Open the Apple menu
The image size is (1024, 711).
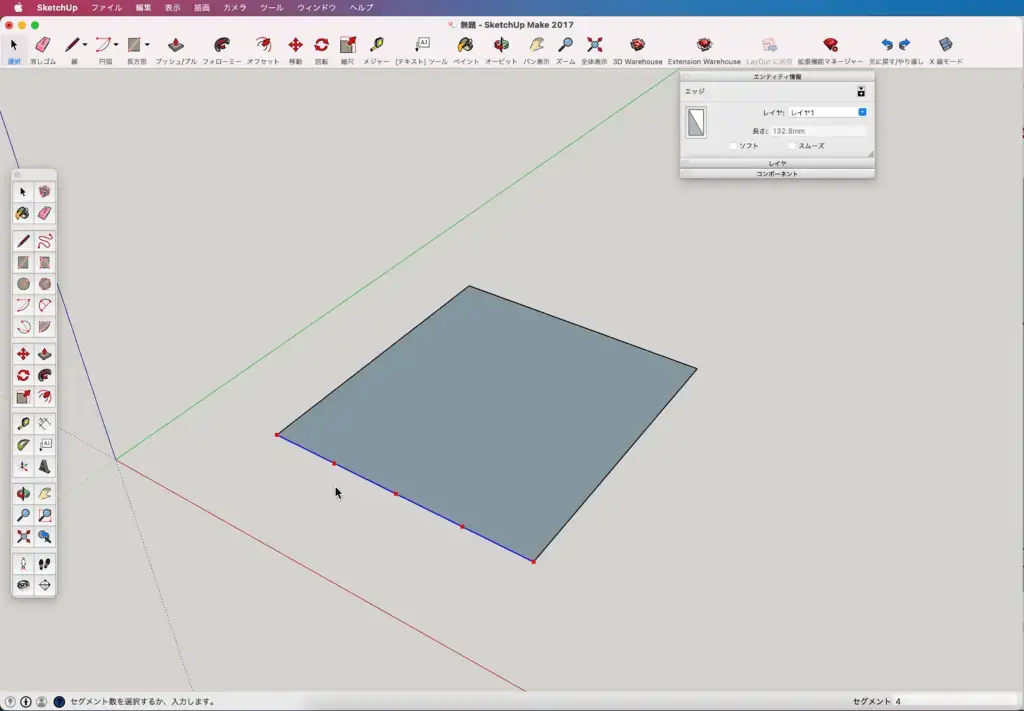(x=18, y=8)
